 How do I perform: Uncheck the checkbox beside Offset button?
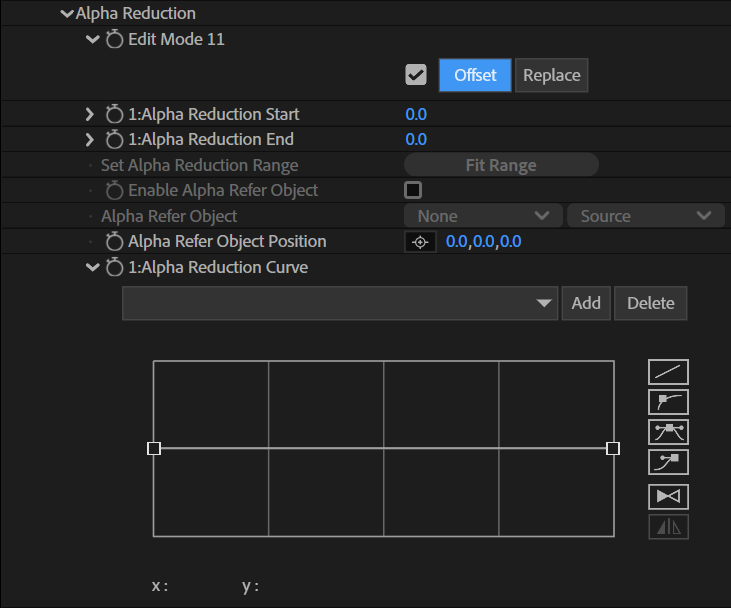pos(416,75)
